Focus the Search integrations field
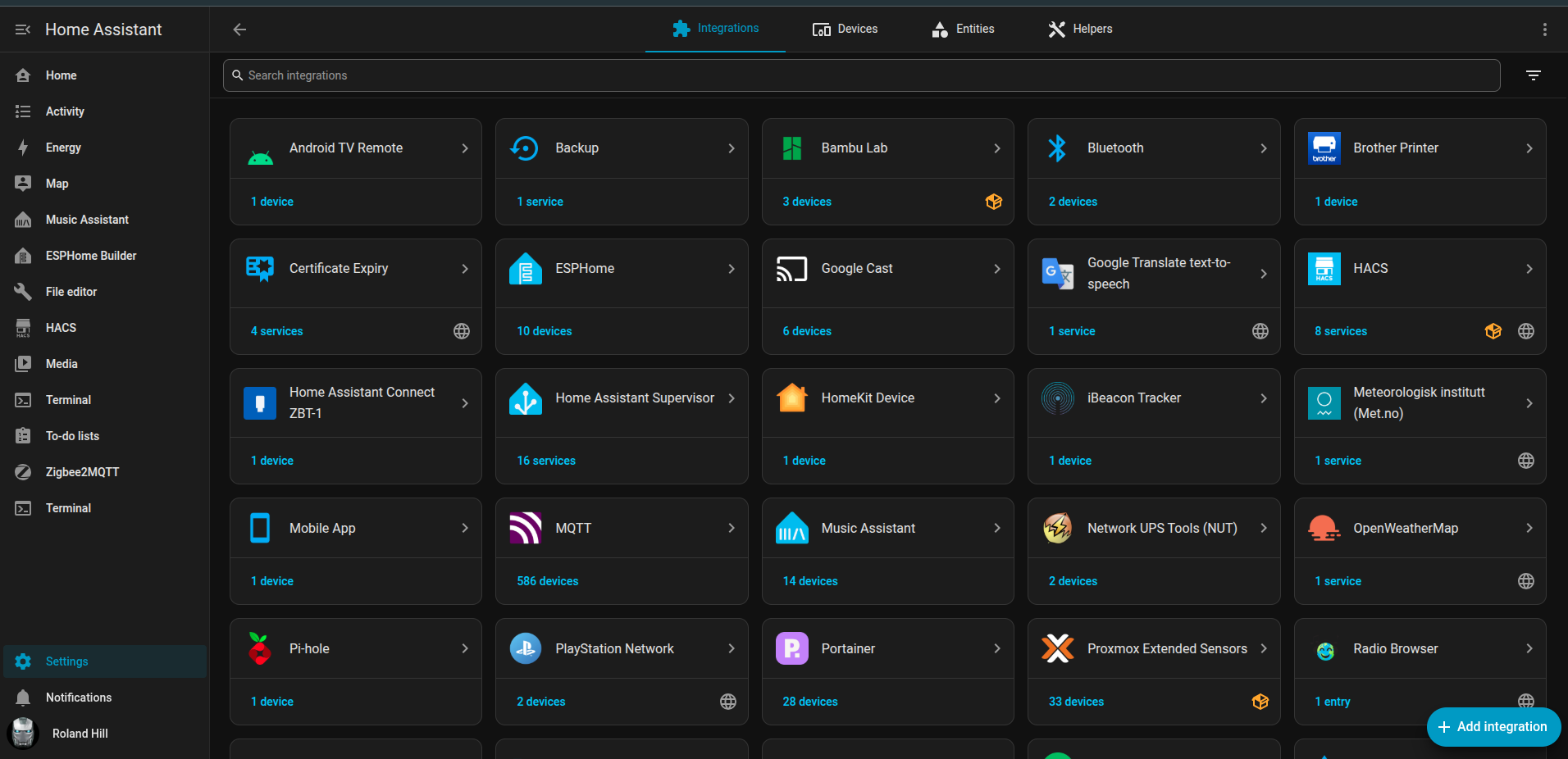Image resolution: width=1568 pixels, height=759 pixels. click(x=862, y=75)
